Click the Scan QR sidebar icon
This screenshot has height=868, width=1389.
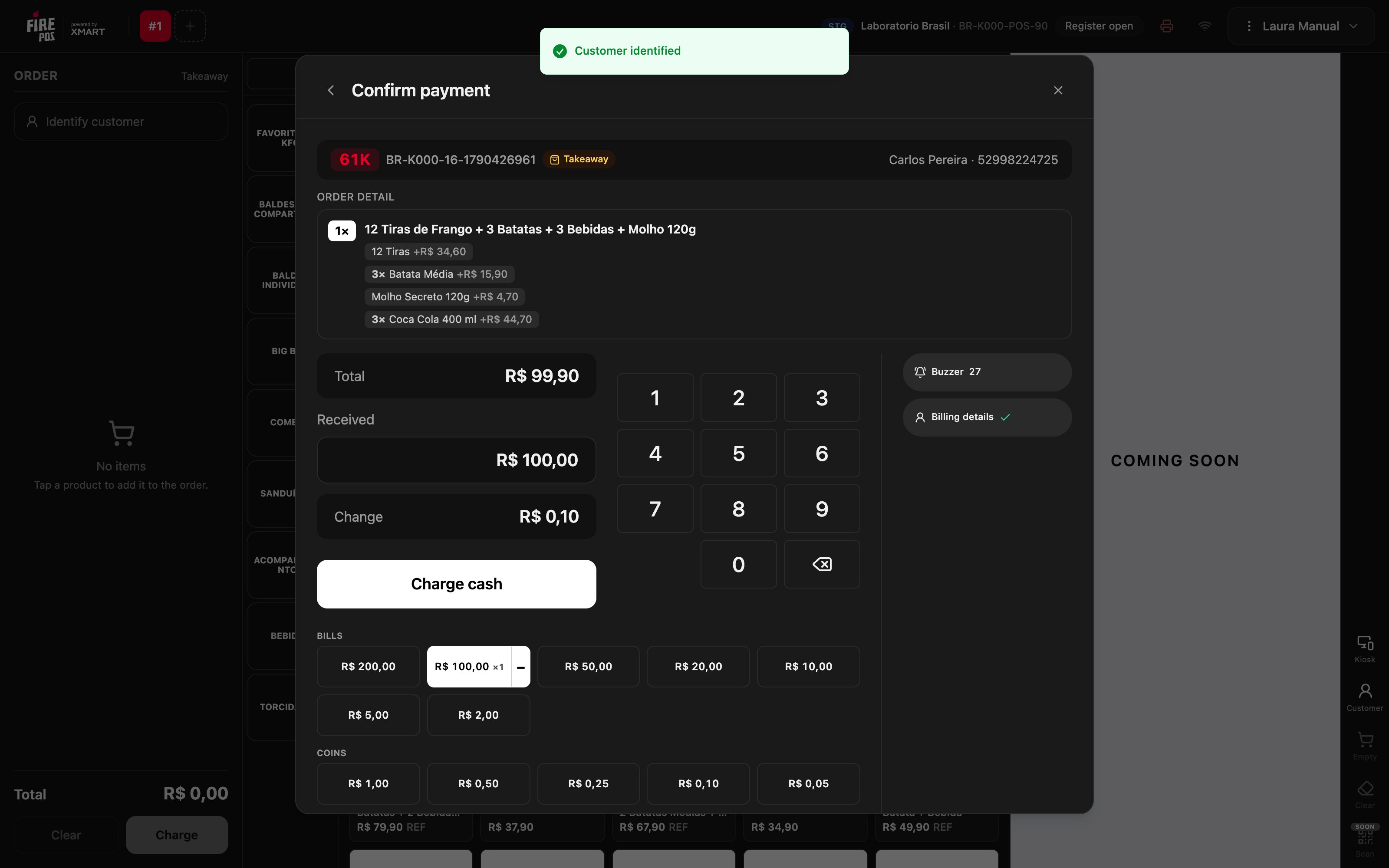[x=1365, y=841]
